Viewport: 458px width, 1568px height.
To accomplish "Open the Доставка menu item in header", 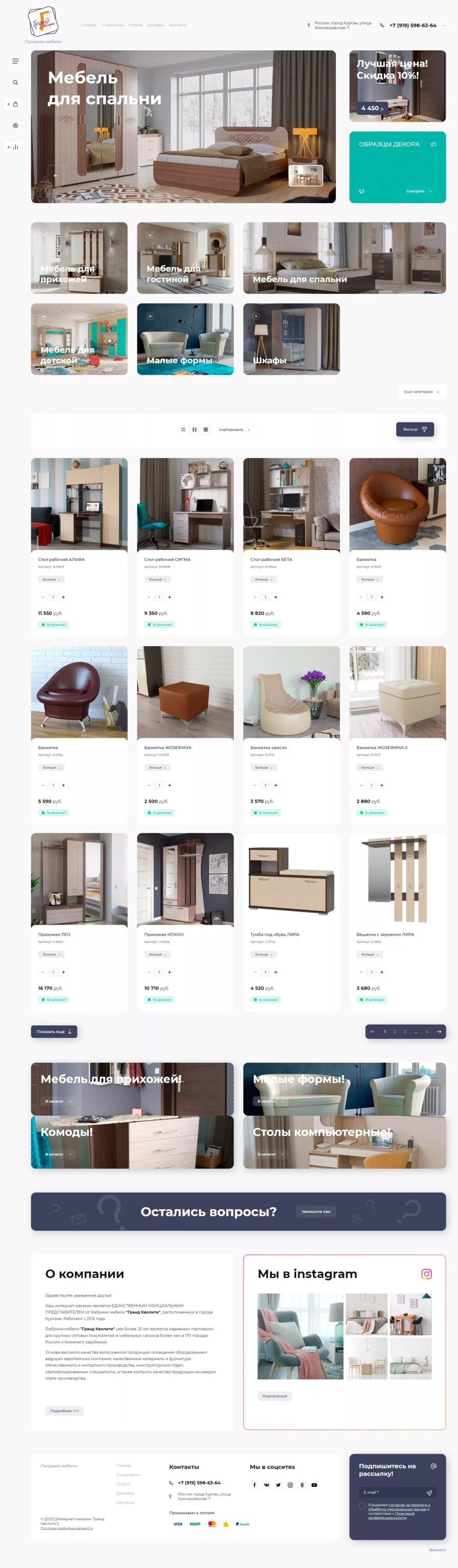I will click(156, 25).
